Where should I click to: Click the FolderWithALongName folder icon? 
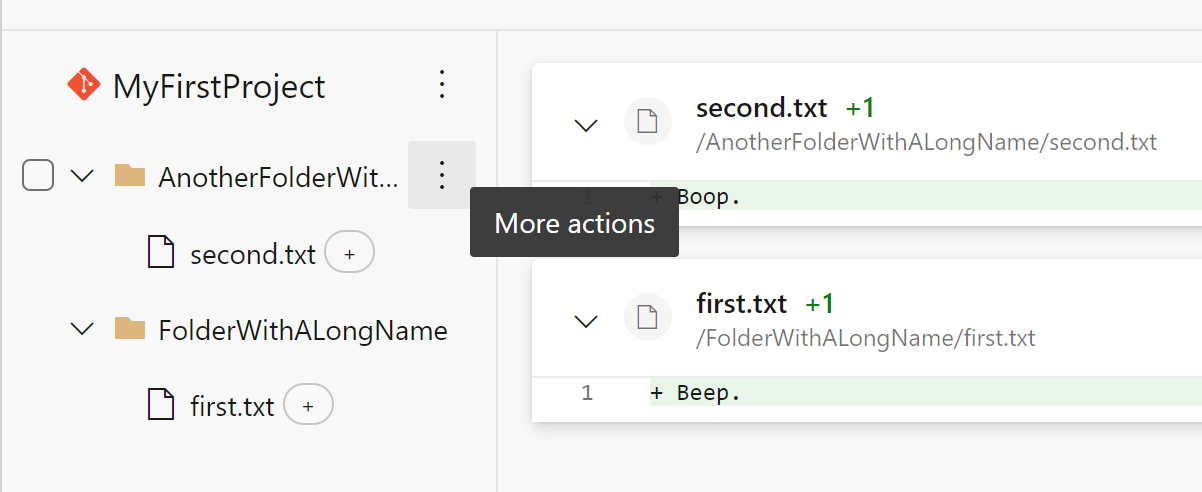pyautogui.click(x=130, y=329)
